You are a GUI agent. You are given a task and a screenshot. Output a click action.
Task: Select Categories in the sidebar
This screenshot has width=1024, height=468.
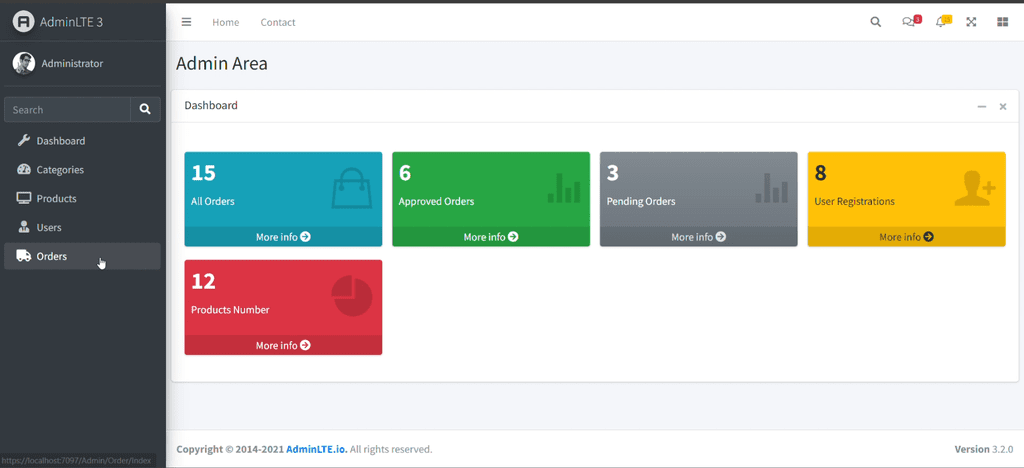pos(60,170)
